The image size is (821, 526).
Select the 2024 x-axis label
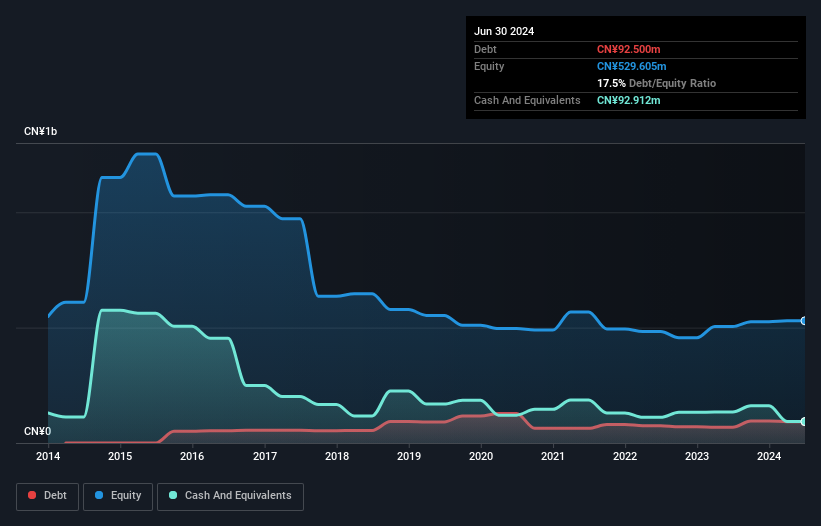[x=769, y=456]
